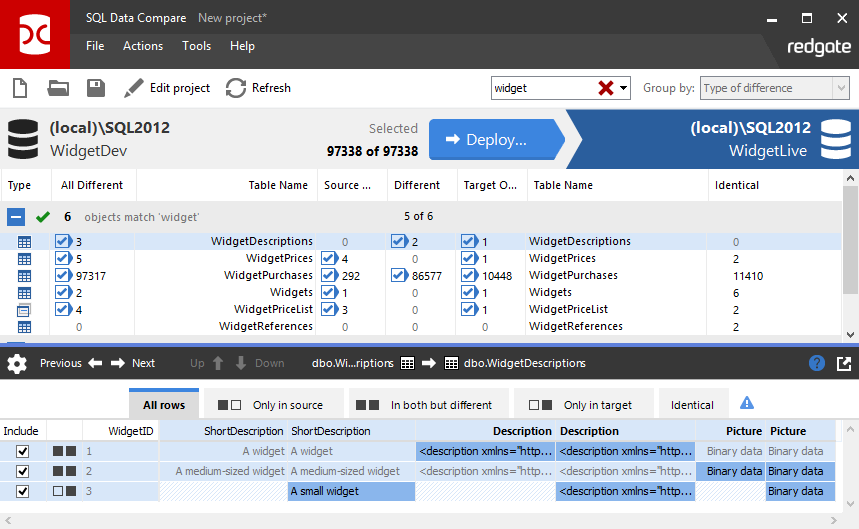Toggle Include checkbox for WidgetID 3 row
The width and height of the screenshot is (859, 529).
tap(23, 491)
